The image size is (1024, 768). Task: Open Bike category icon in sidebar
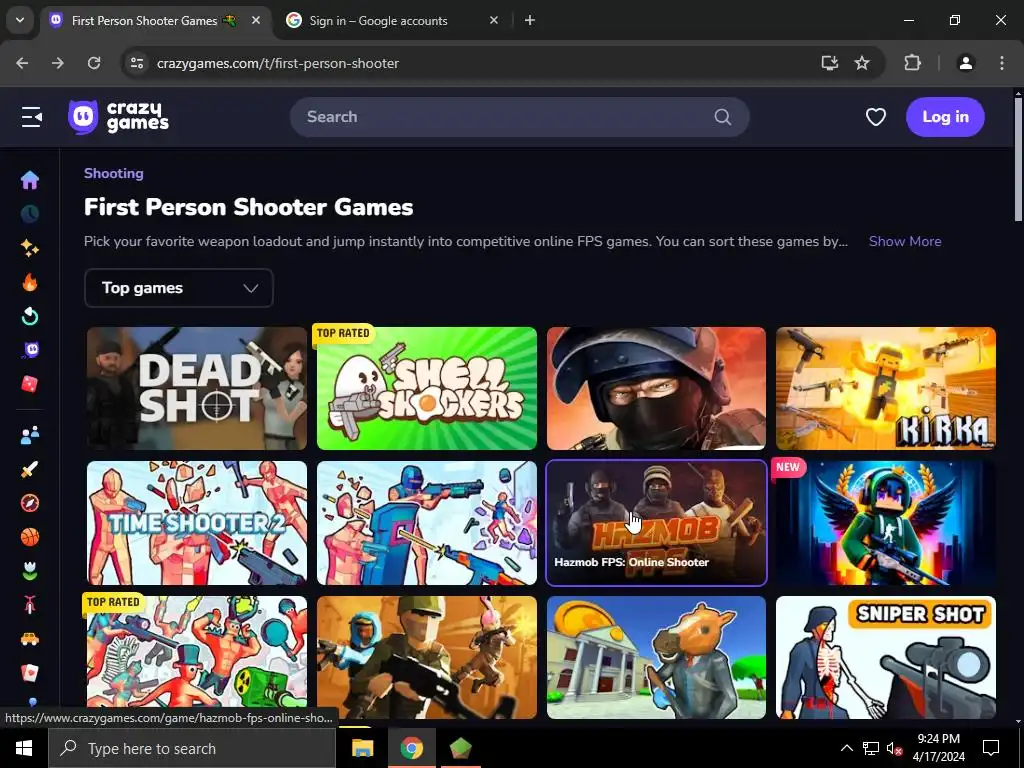point(29,605)
